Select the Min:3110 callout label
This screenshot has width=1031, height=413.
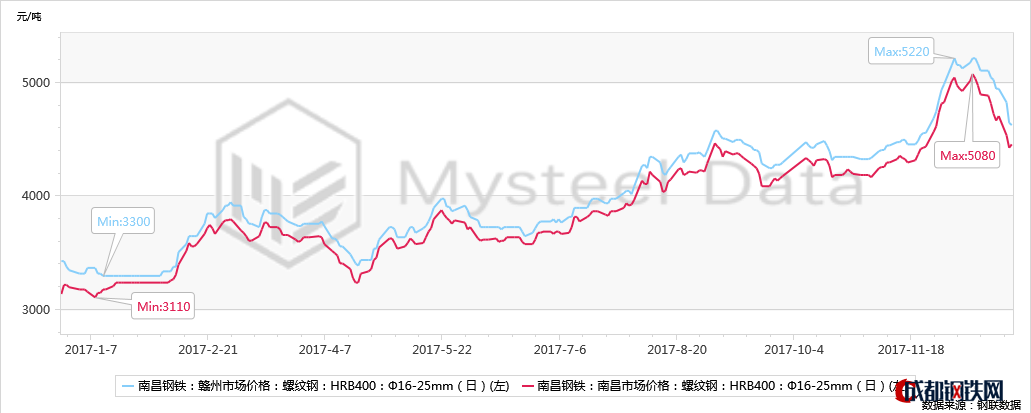(x=164, y=305)
